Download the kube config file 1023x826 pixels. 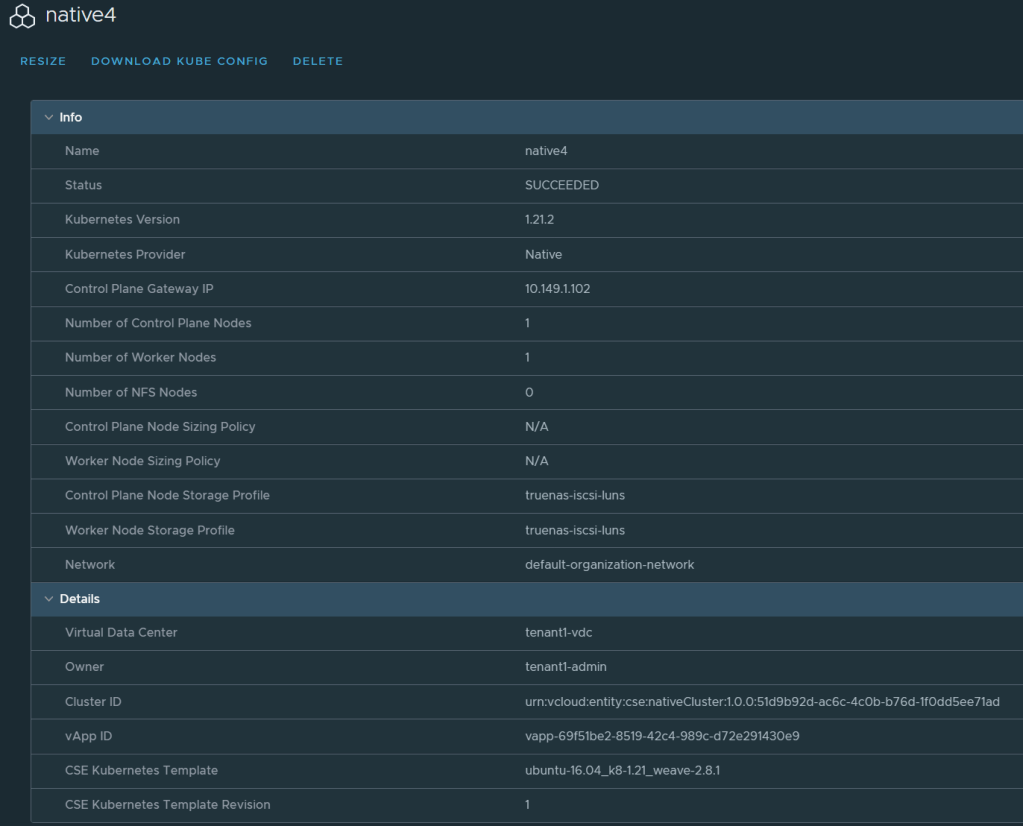click(179, 61)
